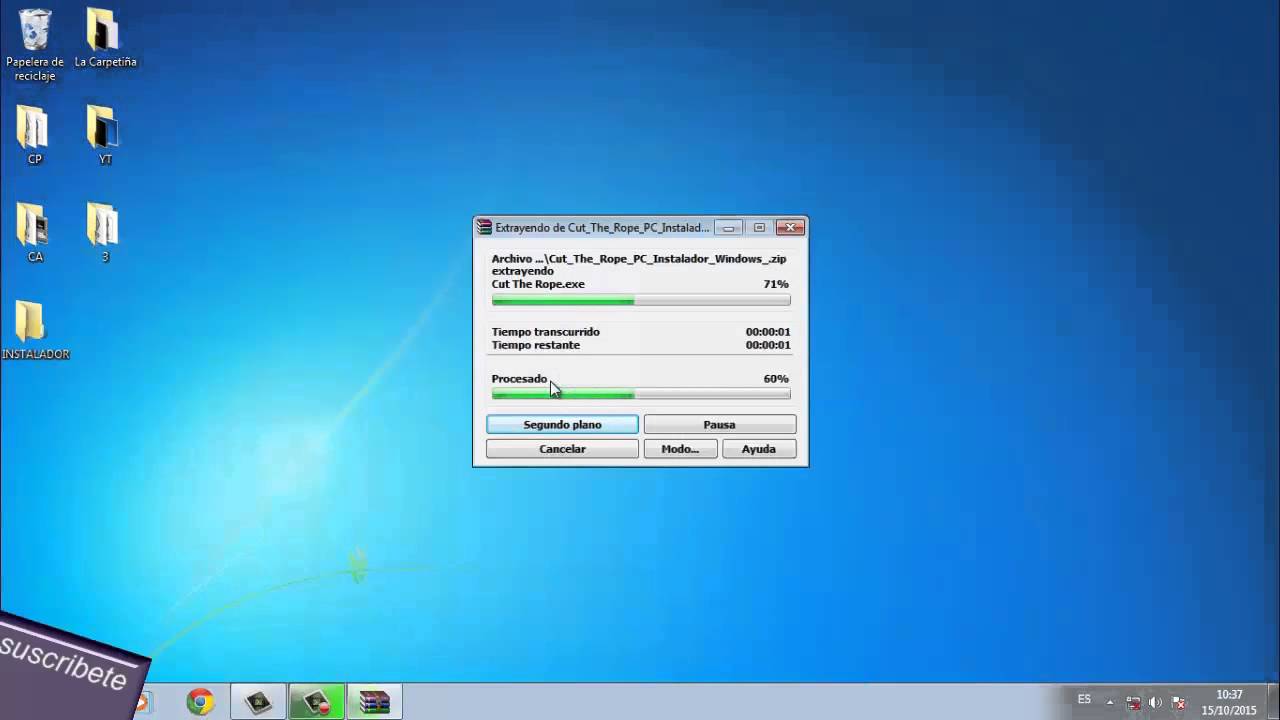Select the La Carpetiña folder

point(105,38)
